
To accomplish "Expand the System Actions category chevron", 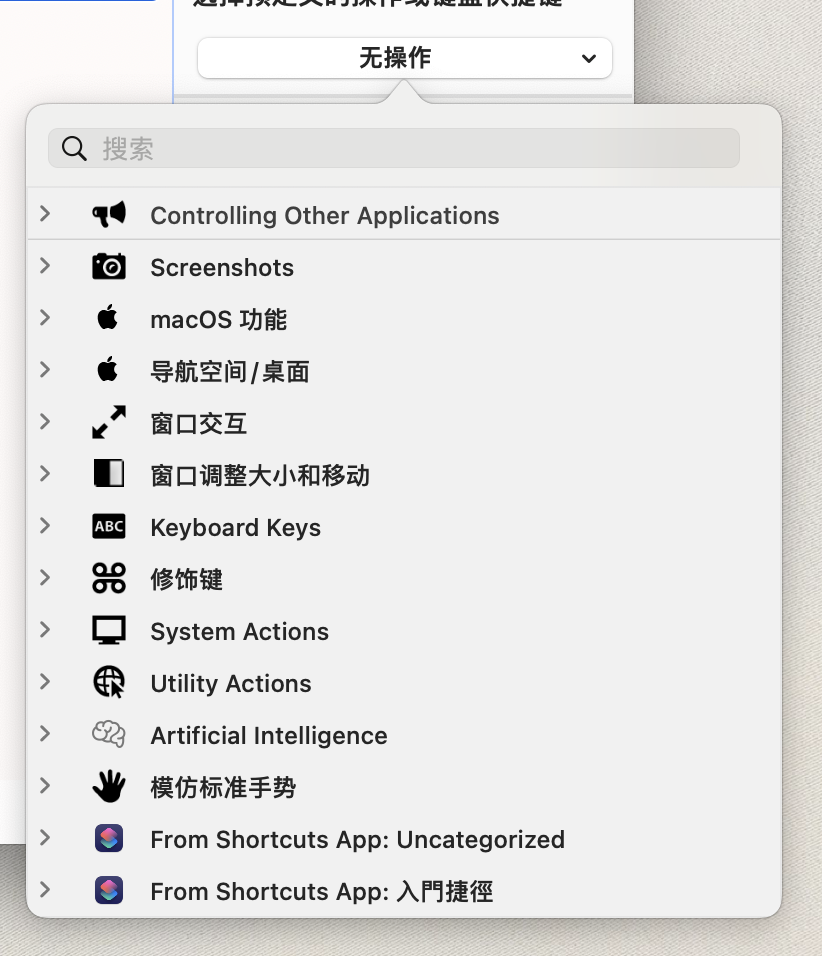I will 45,630.
